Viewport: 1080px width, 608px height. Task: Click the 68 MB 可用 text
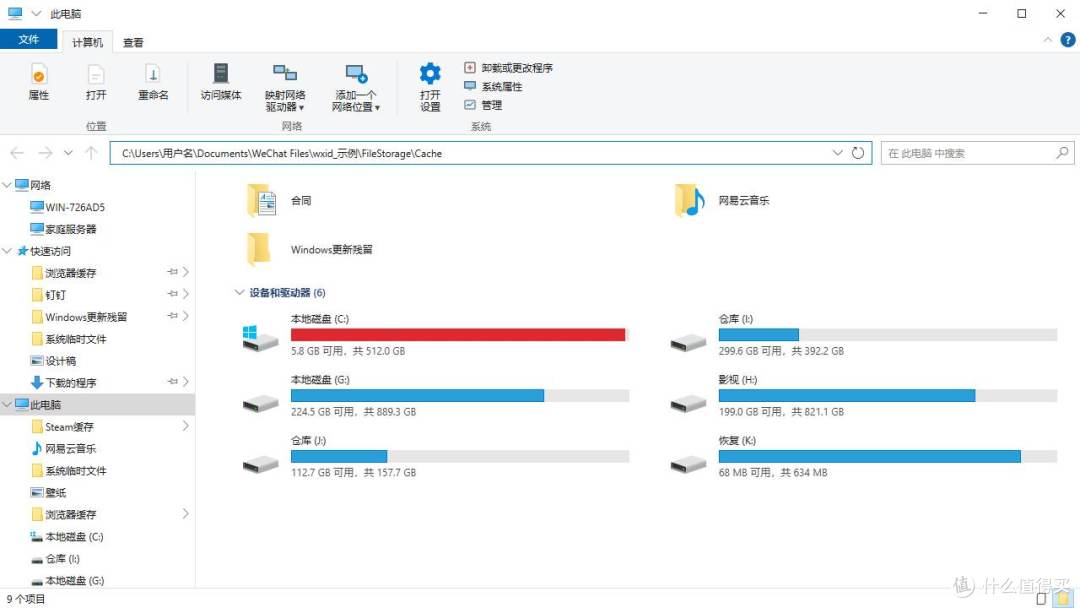[745, 472]
